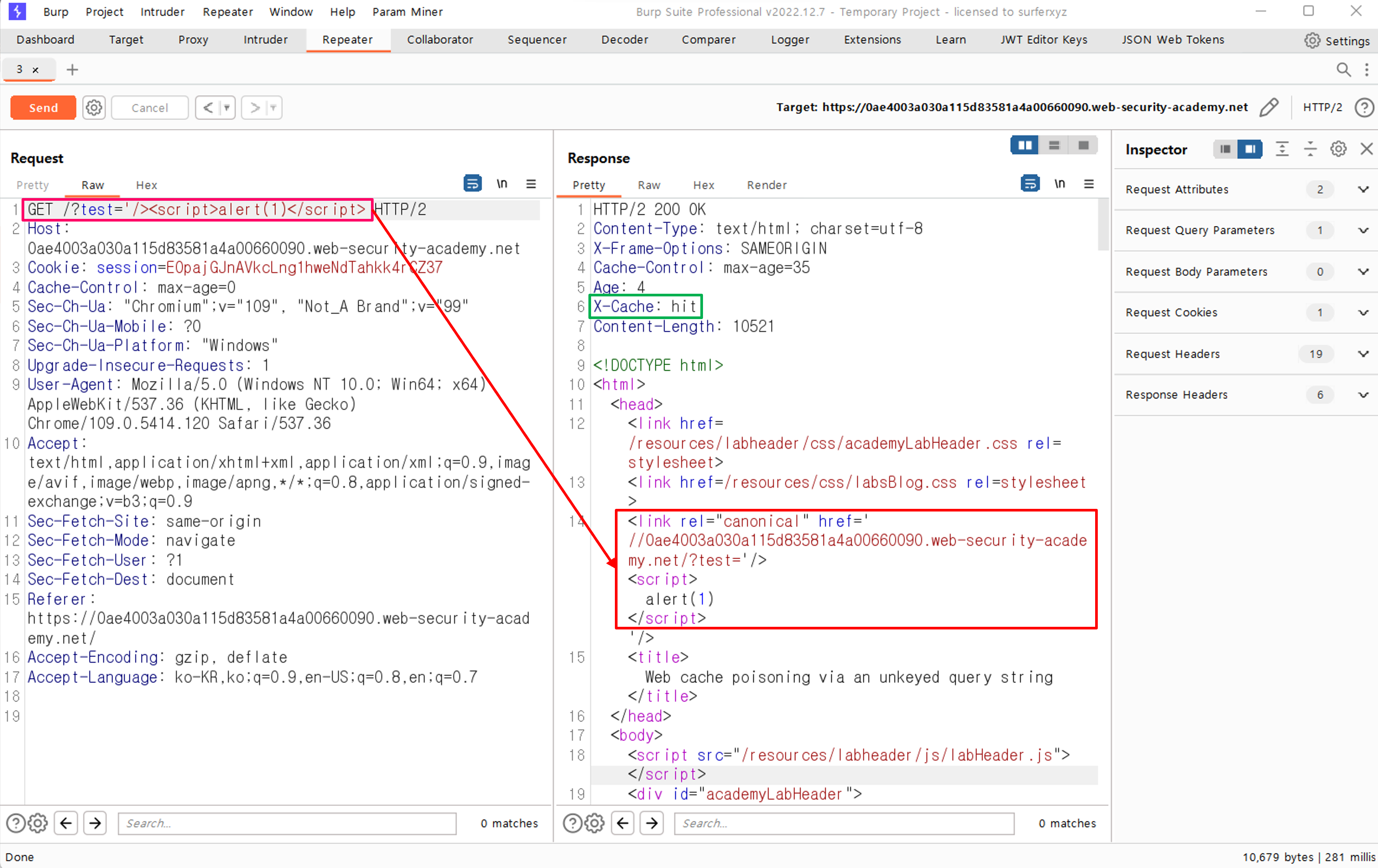Switch request view to Pretty
The height and width of the screenshot is (868, 1378).
point(33,185)
